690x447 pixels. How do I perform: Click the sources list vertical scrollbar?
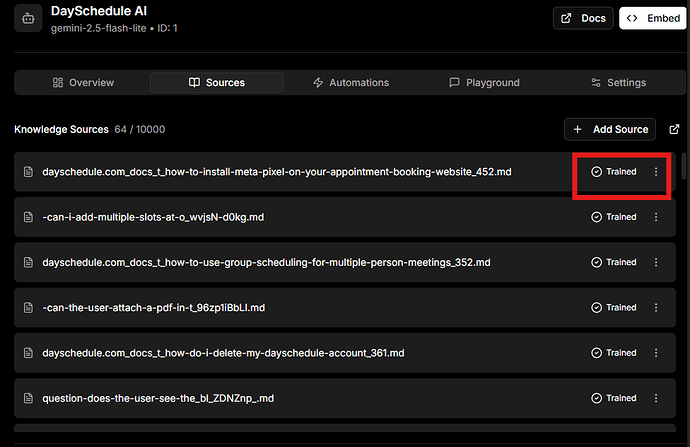tap(683, 166)
